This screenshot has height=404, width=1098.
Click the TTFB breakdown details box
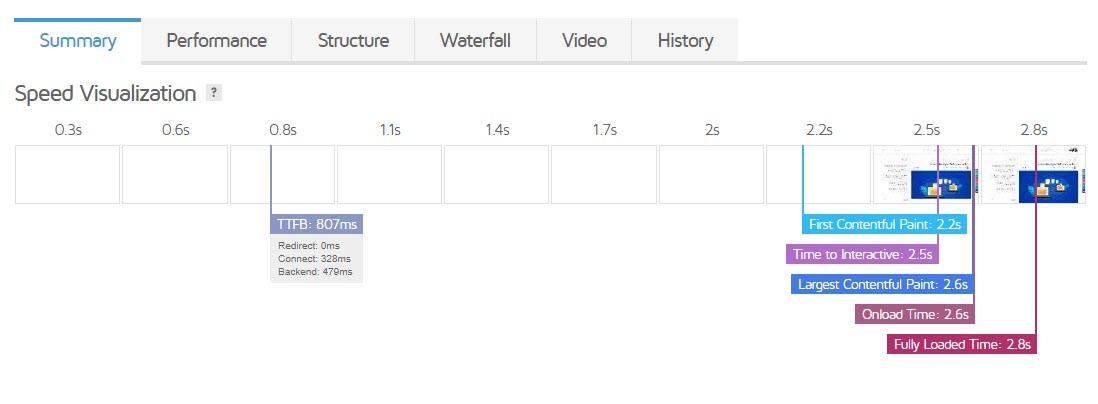pos(316,259)
